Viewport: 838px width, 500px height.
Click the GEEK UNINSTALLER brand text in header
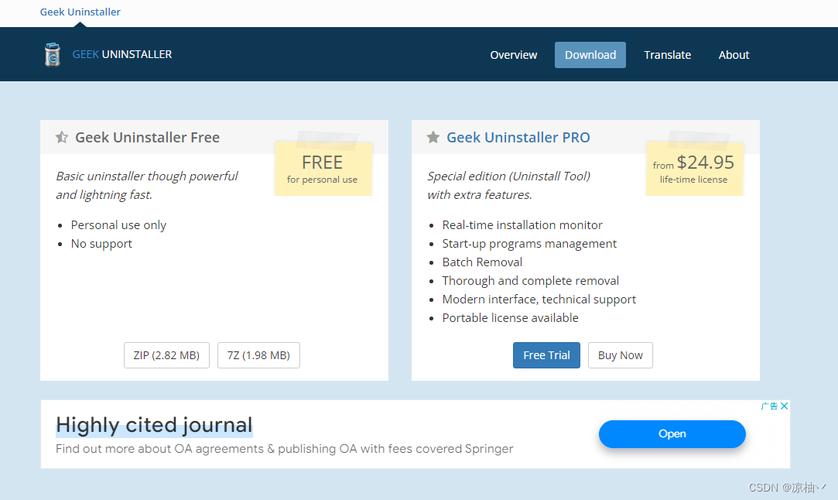122,55
